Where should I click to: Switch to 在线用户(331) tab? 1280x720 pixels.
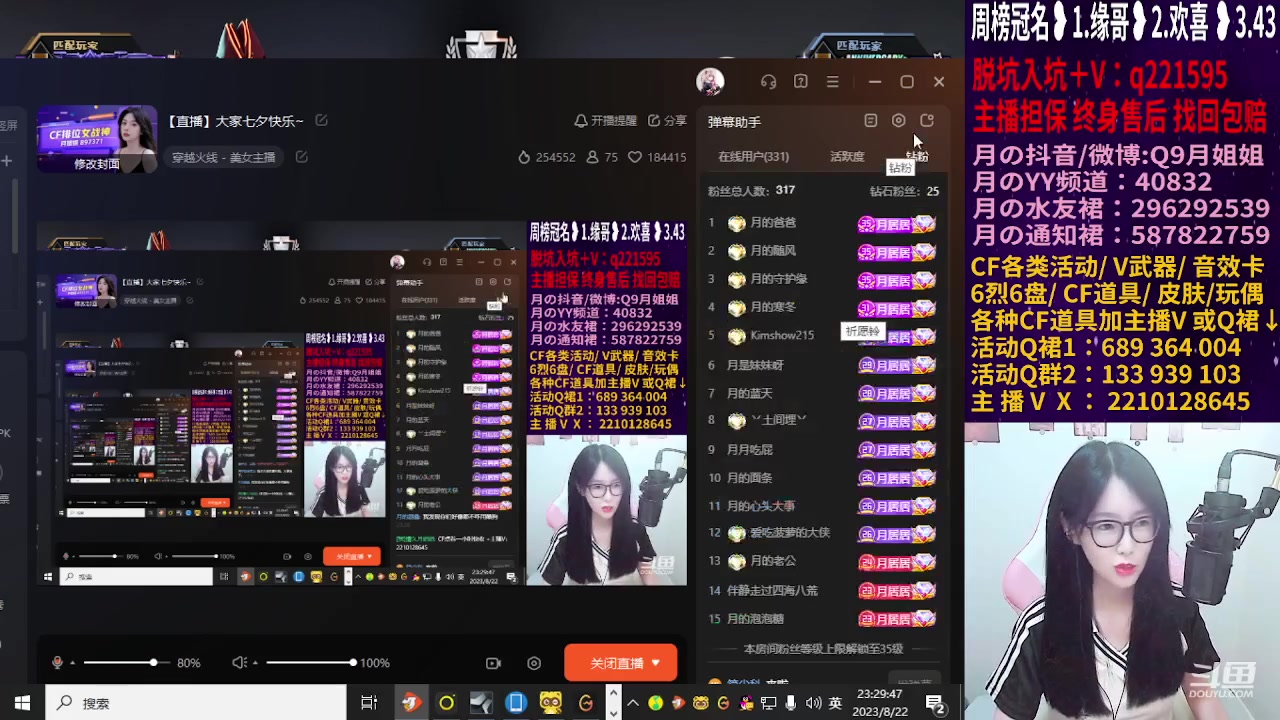point(753,156)
